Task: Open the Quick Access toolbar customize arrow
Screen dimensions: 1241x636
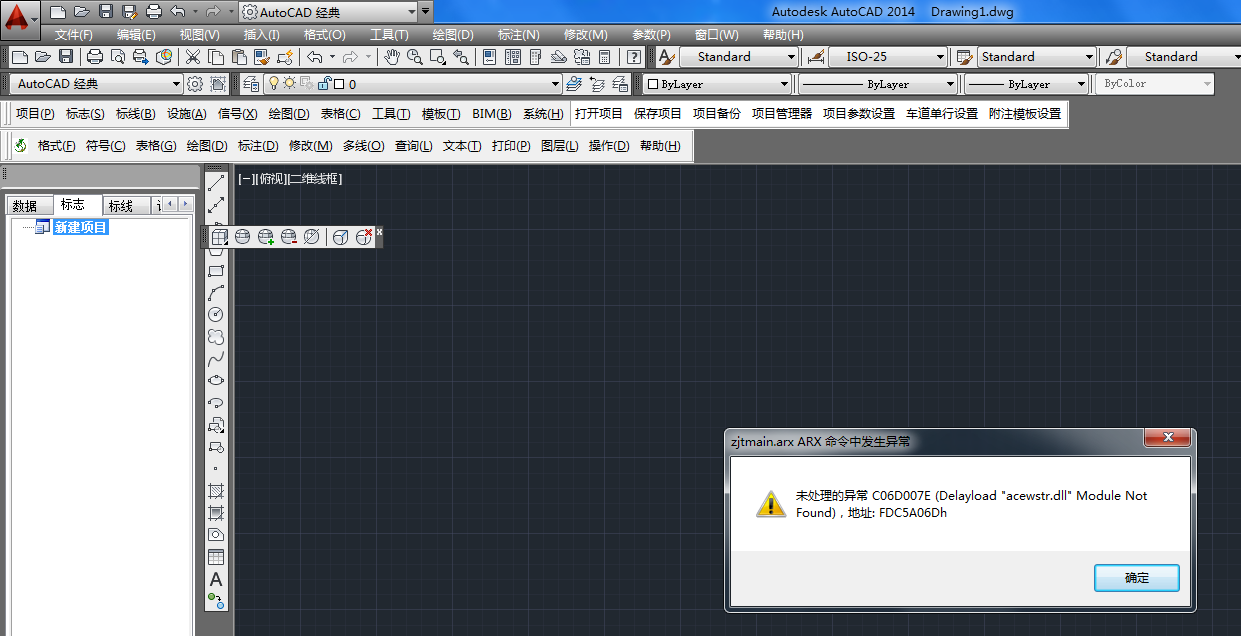Action: pyautogui.click(x=427, y=12)
